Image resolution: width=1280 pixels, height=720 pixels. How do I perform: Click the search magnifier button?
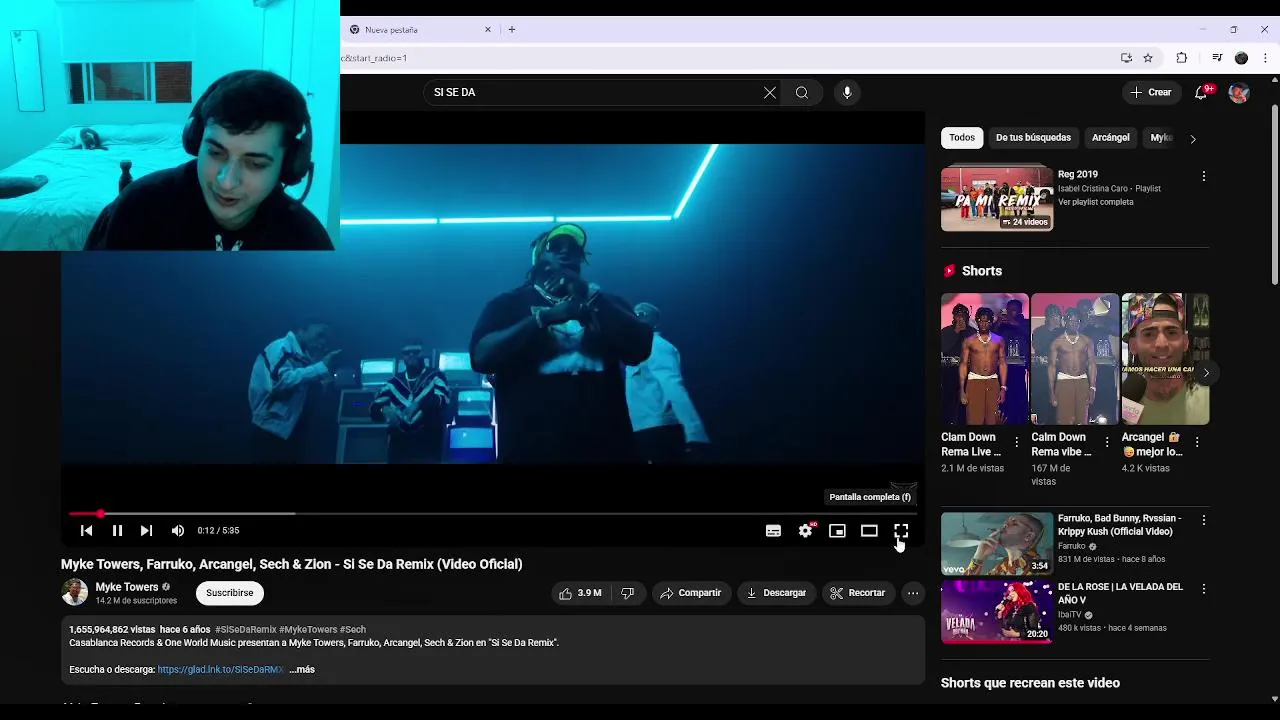point(802,93)
